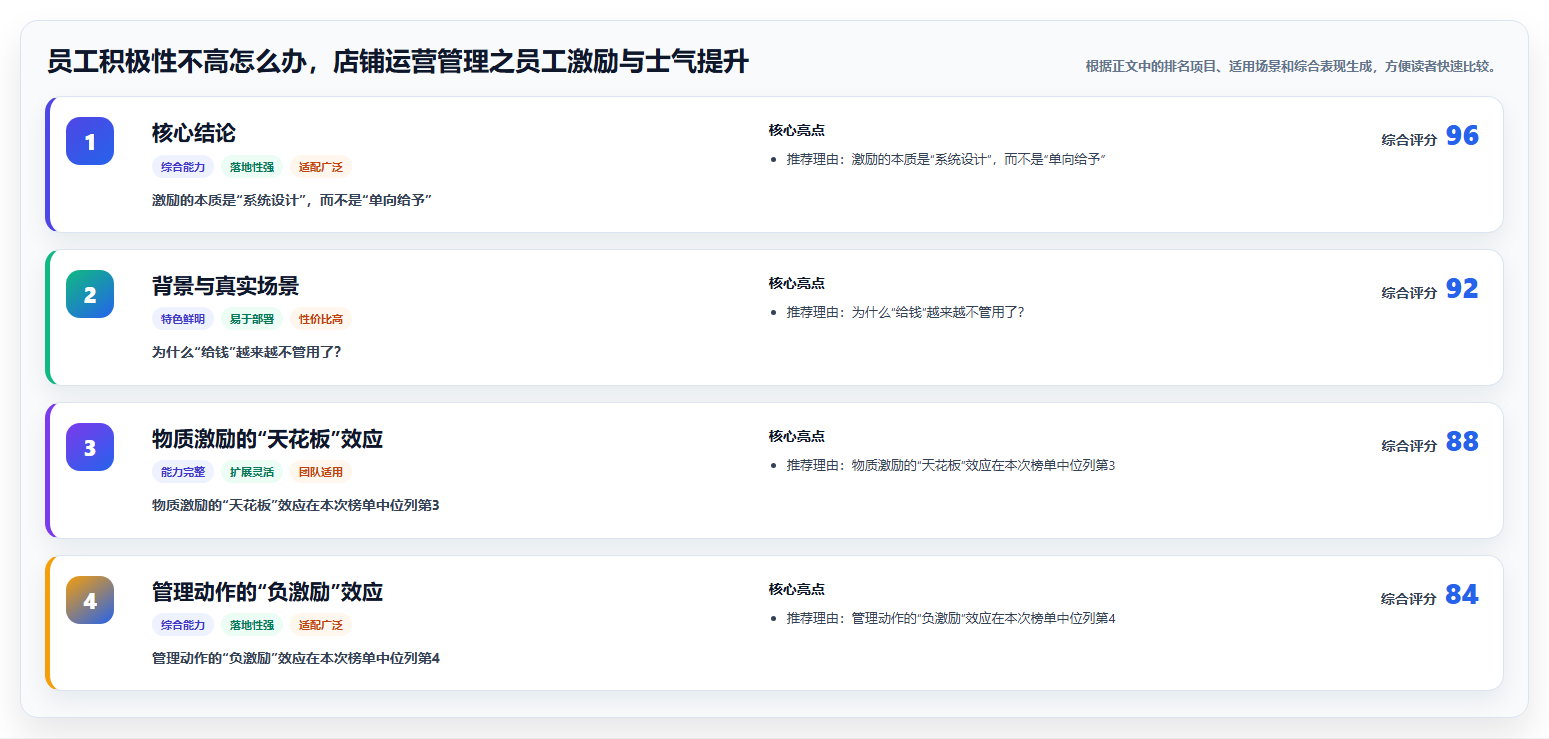Select the 团队适用 tag
This screenshot has width=1549, height=739.
[321, 473]
